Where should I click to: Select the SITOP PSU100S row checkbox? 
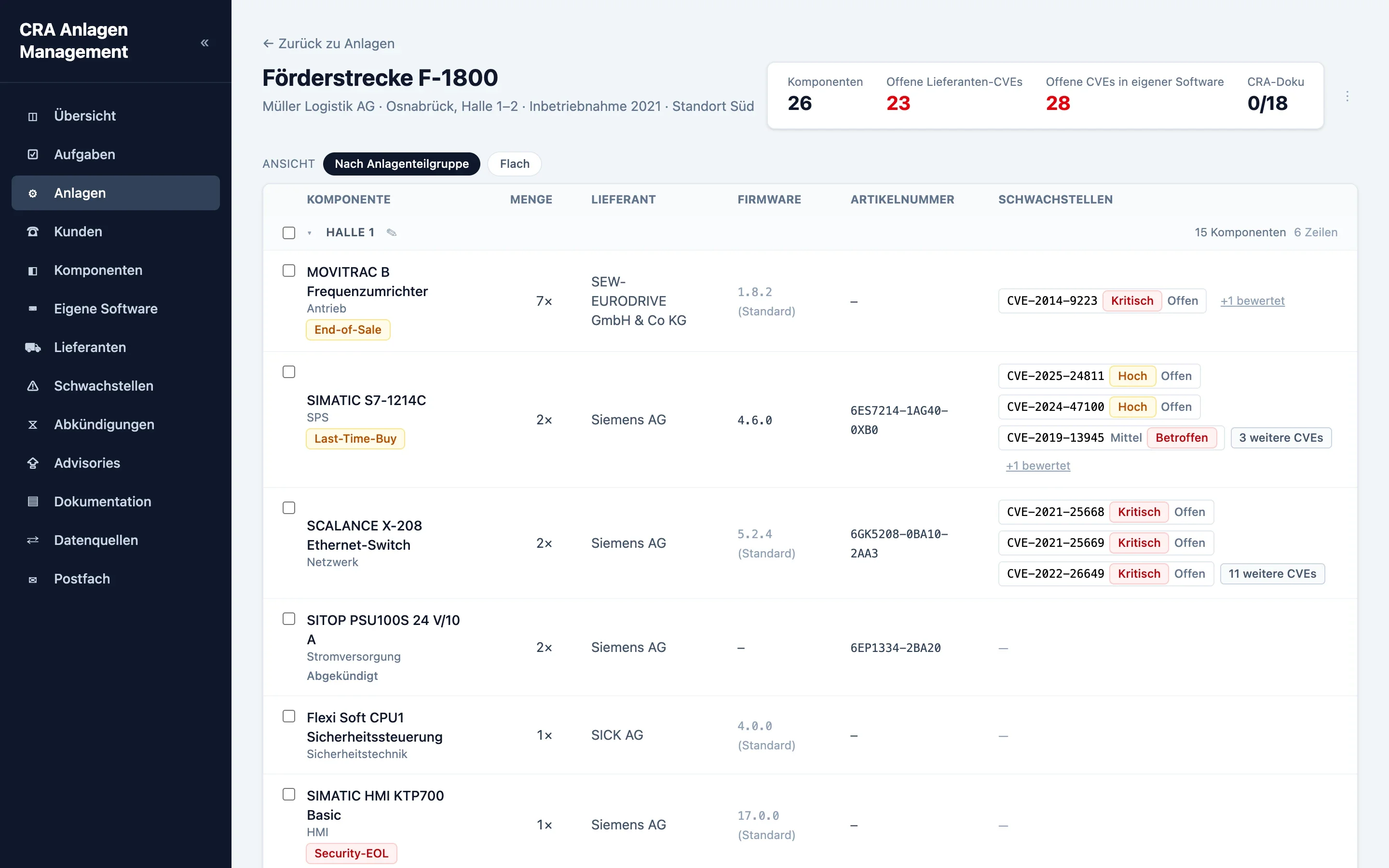tap(289, 619)
